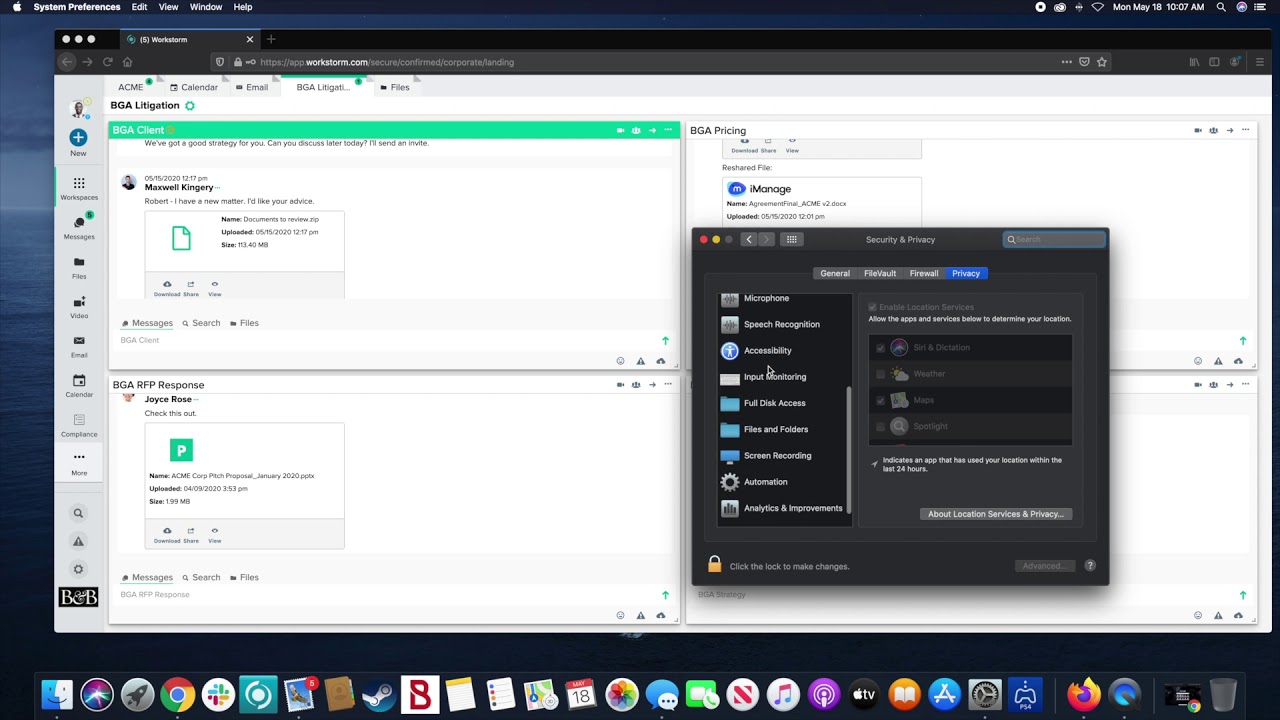1280x720 pixels.
Task: Click the privacy list scrollbar
Action: (848, 448)
